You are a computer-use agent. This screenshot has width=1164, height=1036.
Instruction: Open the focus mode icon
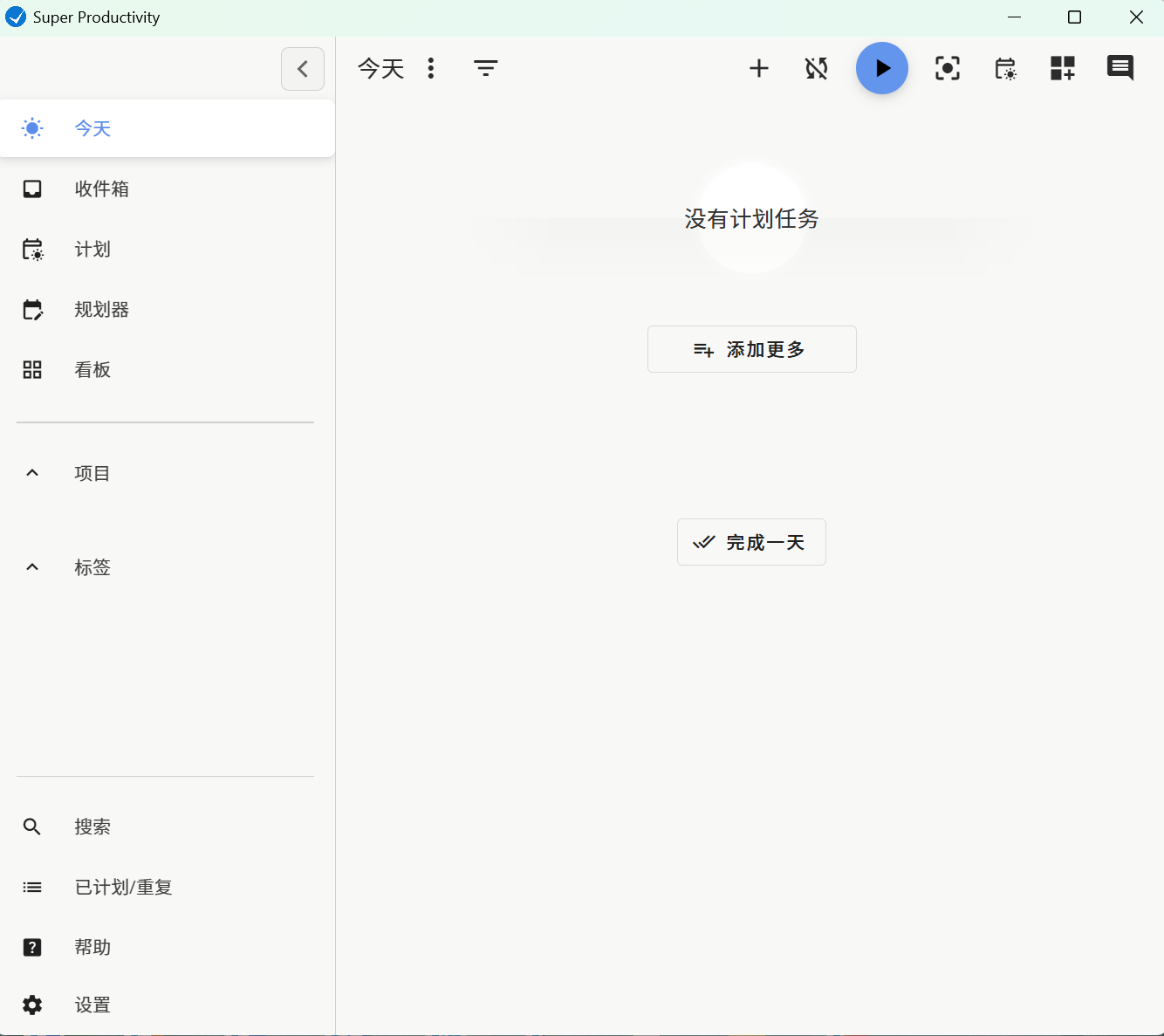tap(948, 68)
